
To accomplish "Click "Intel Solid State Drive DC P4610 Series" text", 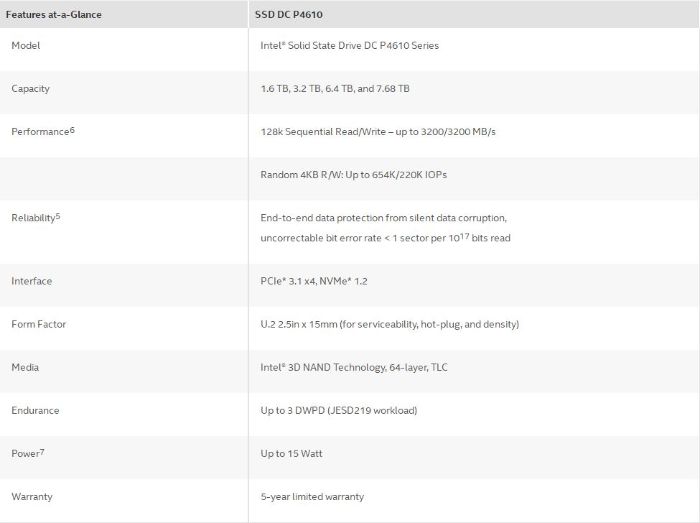I will [349, 45].
